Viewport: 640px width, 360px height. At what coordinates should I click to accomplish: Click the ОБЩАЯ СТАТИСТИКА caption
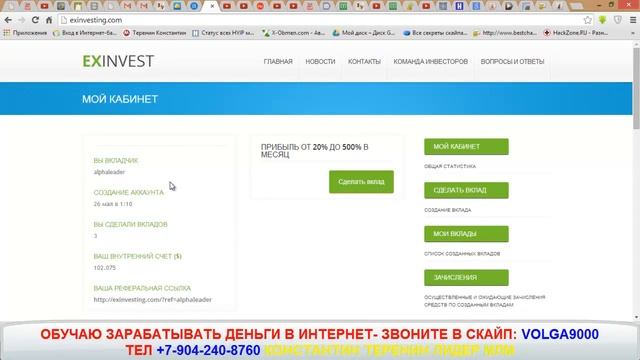(450, 167)
